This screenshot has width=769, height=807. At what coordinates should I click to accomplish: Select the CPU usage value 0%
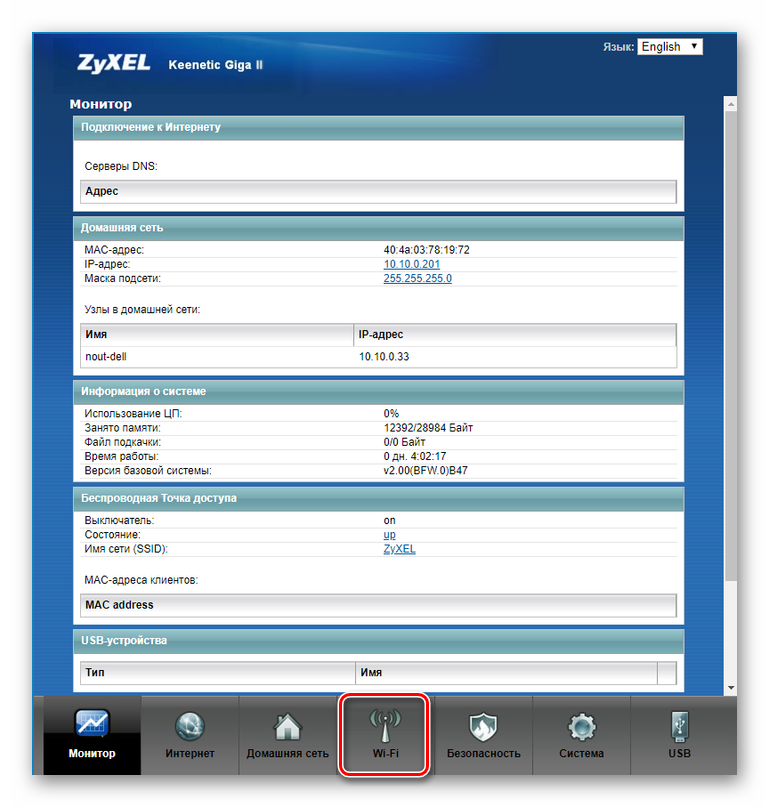pyautogui.click(x=391, y=413)
